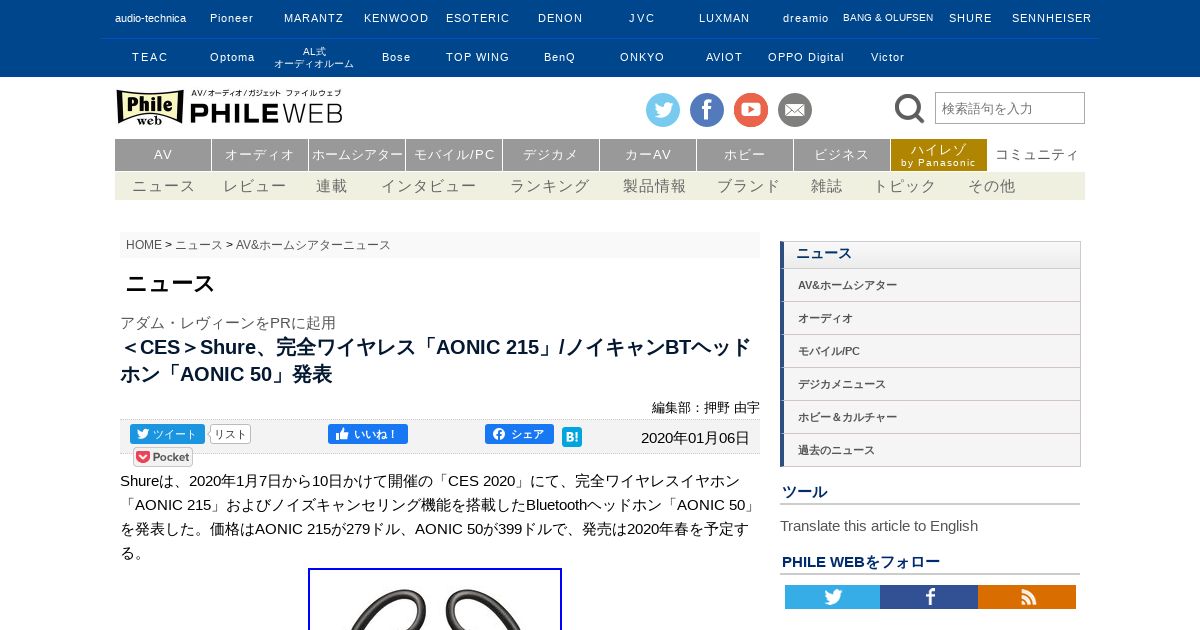Open sidebar オーディオ news category

930,318
